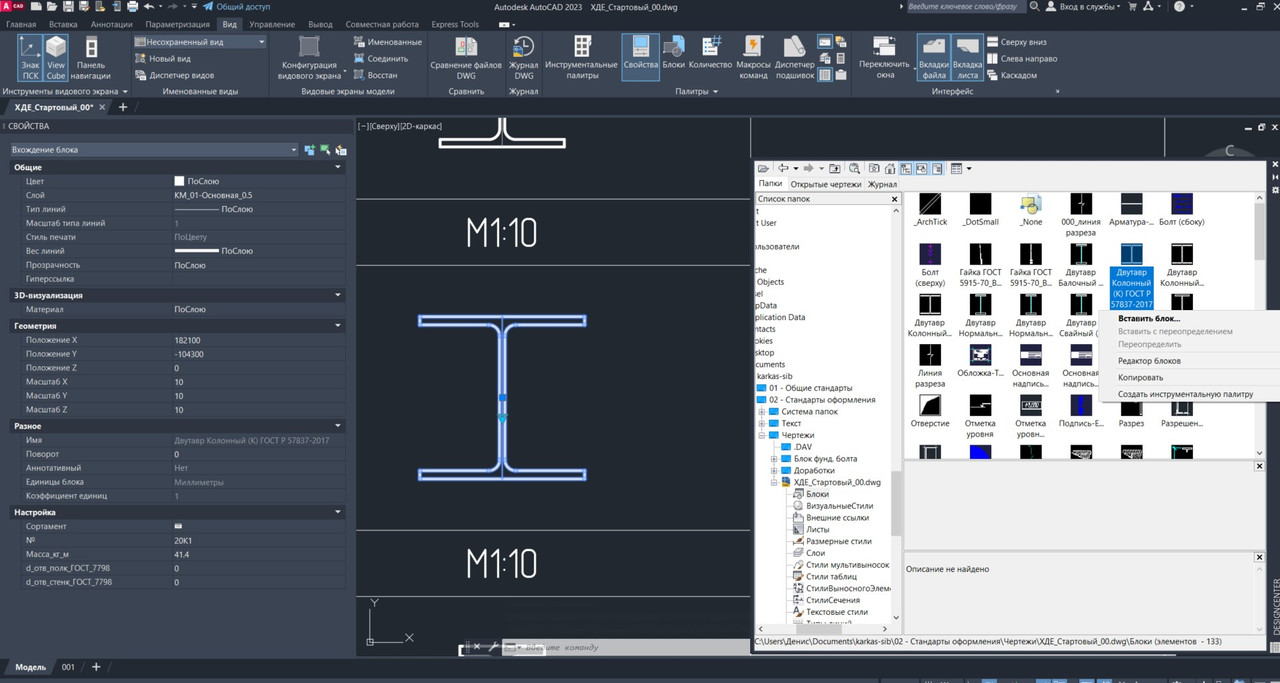Collapse the Геометрия properties section
The height and width of the screenshot is (683, 1280).
point(338,326)
